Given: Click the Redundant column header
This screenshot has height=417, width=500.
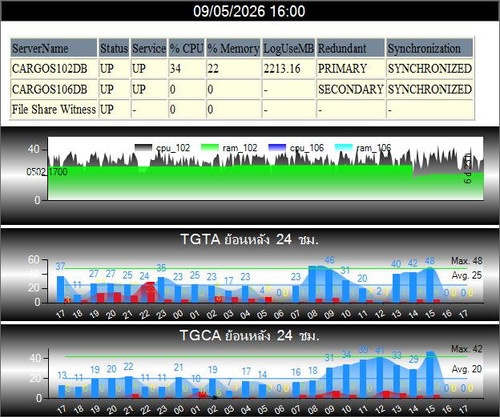Looking at the screenshot, I should coord(351,48).
